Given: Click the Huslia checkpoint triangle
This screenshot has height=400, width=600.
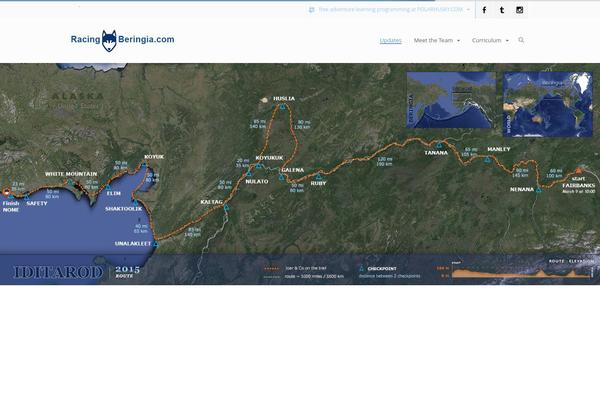Looking at the screenshot, I should coord(282,107).
